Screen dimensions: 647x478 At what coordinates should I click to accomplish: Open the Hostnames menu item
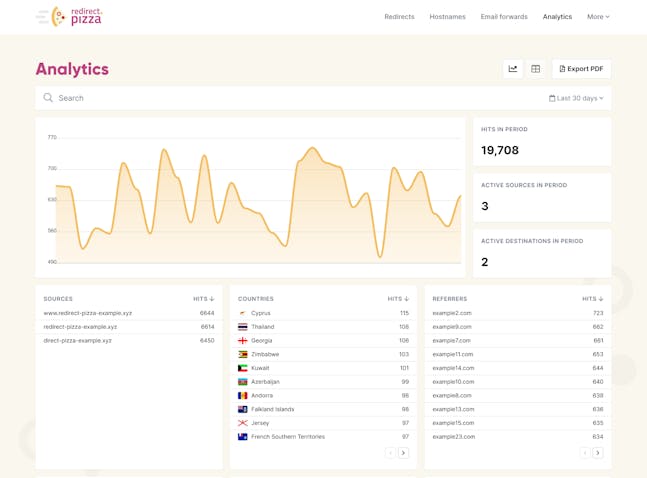(447, 17)
